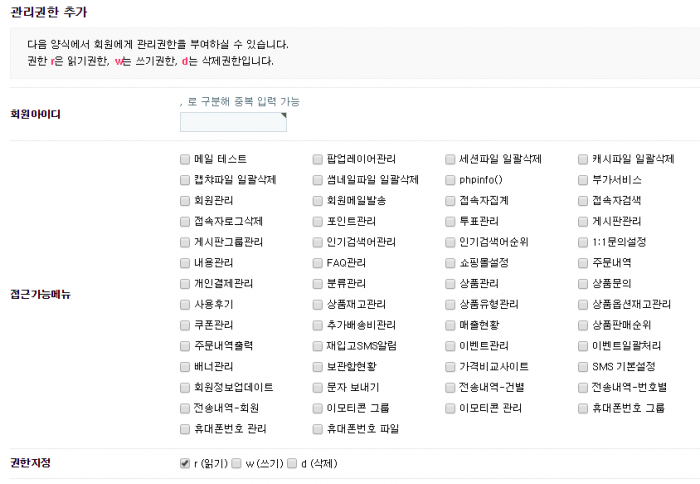Tick the d (삭제) permission checkbox
The width and height of the screenshot is (700, 484).
tap(292, 463)
